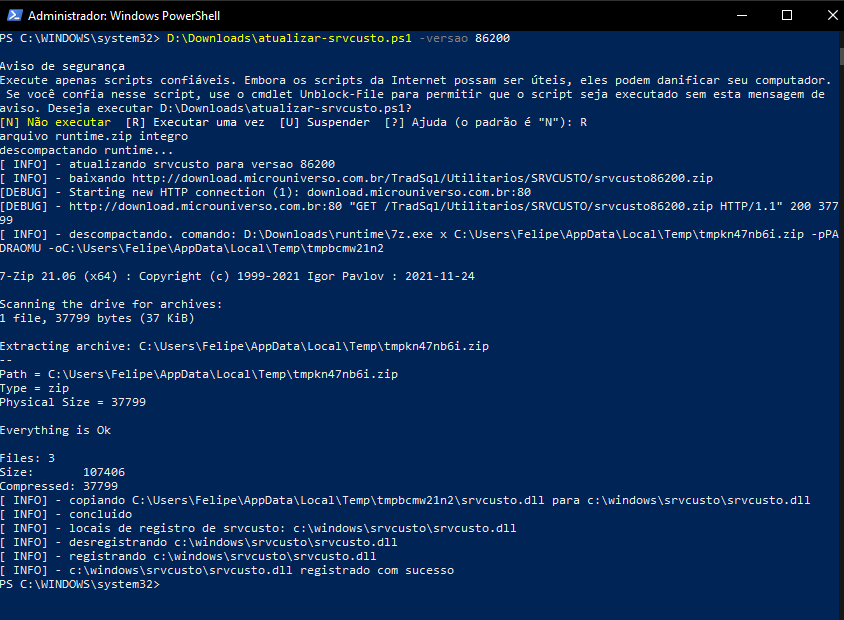This screenshot has height=620, width=844.
Task: Click the '-versao' parameter in command
Action: coord(444,38)
